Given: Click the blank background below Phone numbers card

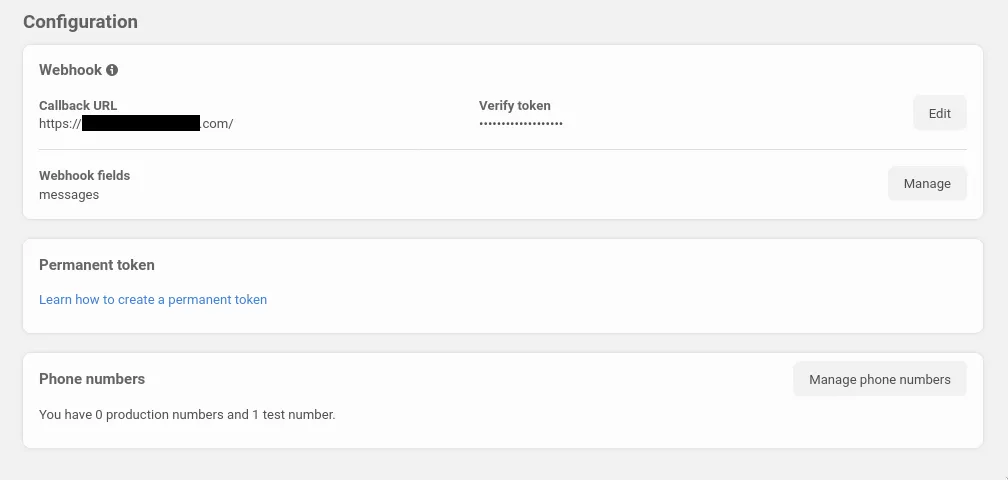Looking at the screenshot, I should (502, 465).
